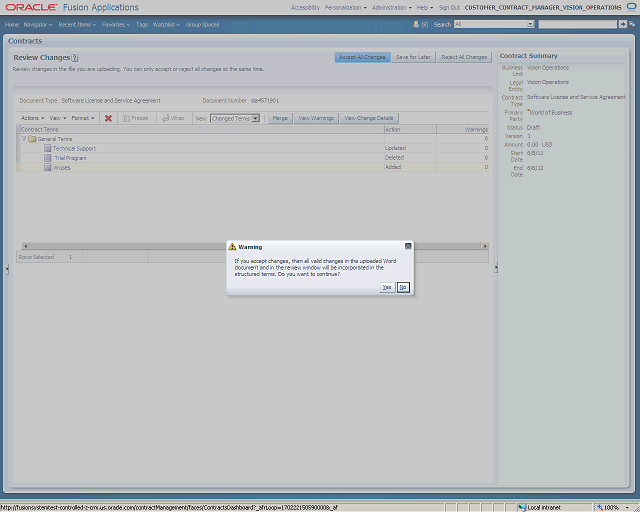Click the Merge button
Screen dimensions: 640x512
(x=280, y=118)
